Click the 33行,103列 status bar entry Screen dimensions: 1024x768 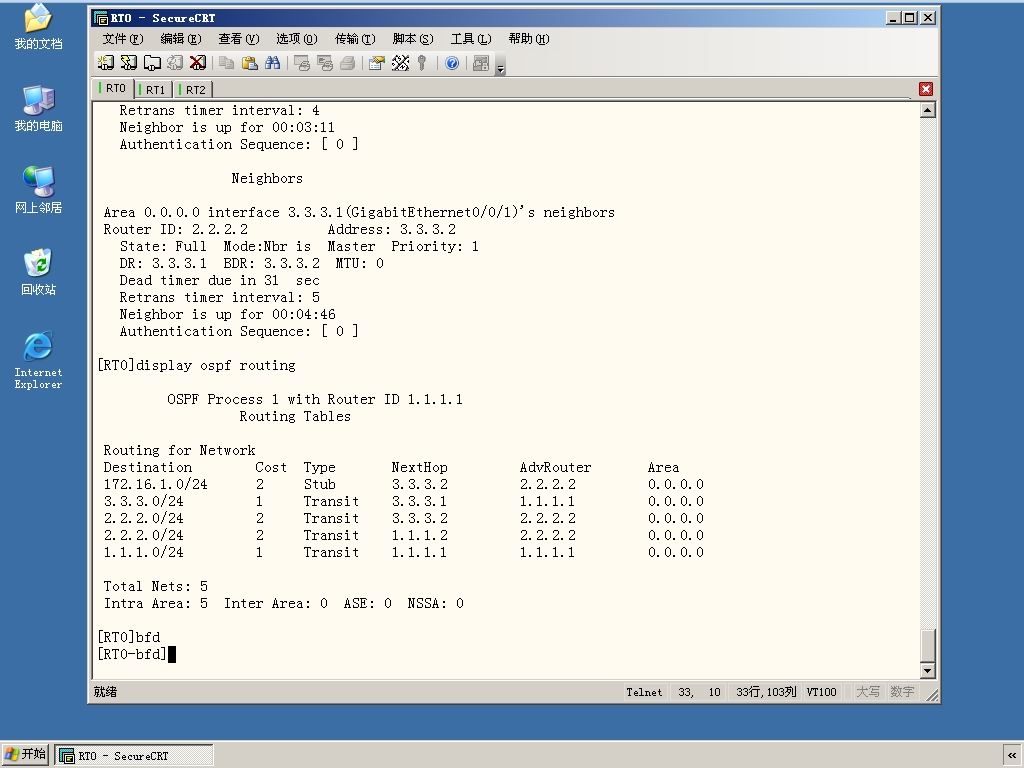[766, 692]
